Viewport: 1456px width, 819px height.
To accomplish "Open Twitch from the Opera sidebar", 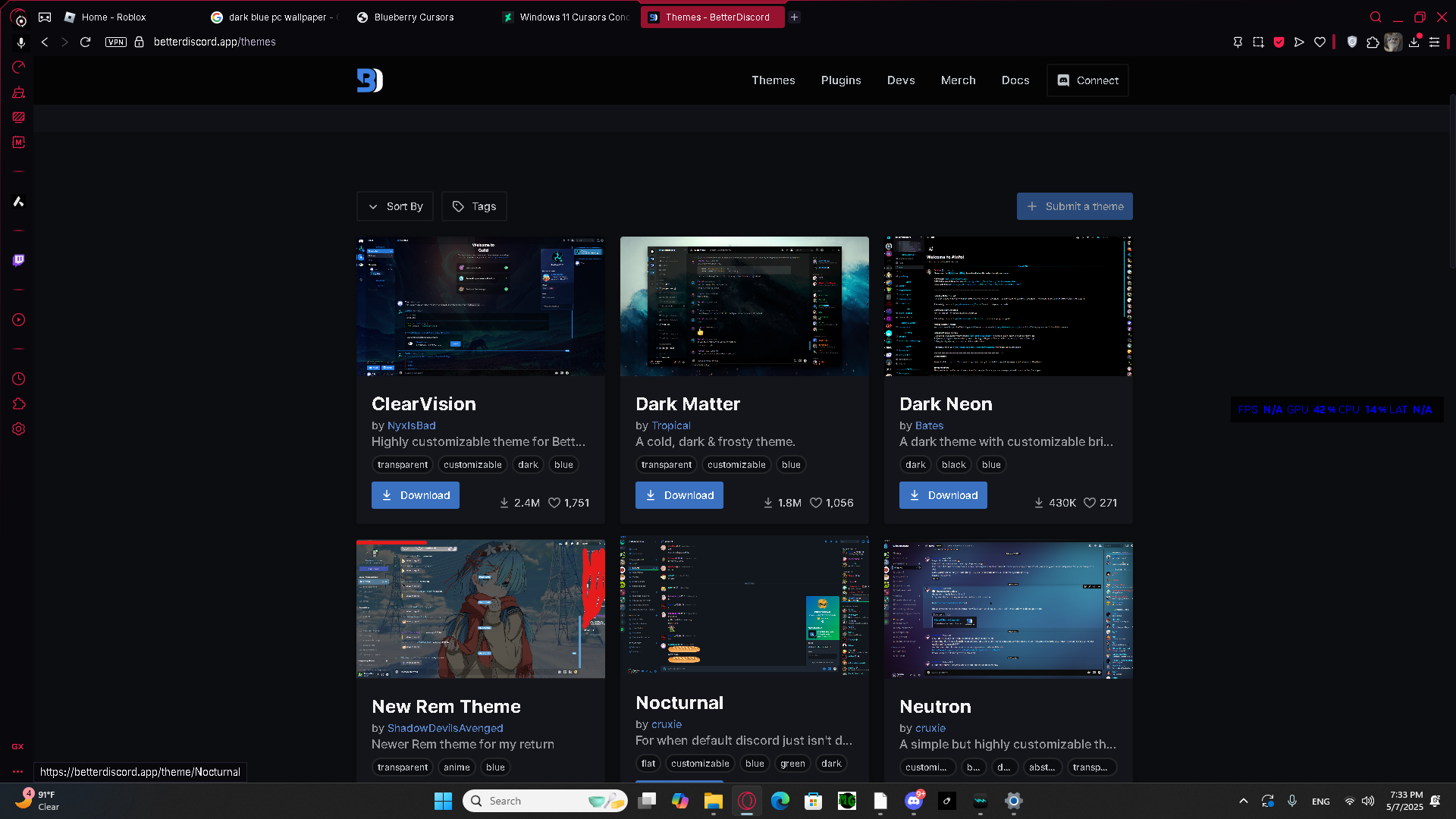I will 19,260.
